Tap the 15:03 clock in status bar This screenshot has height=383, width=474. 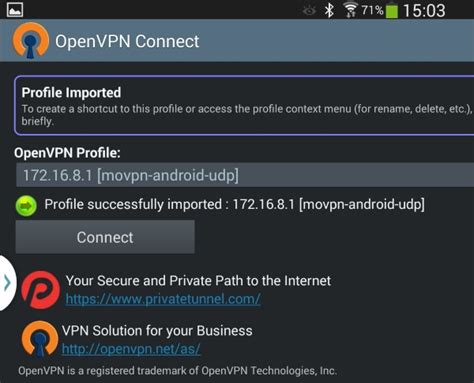(424, 10)
